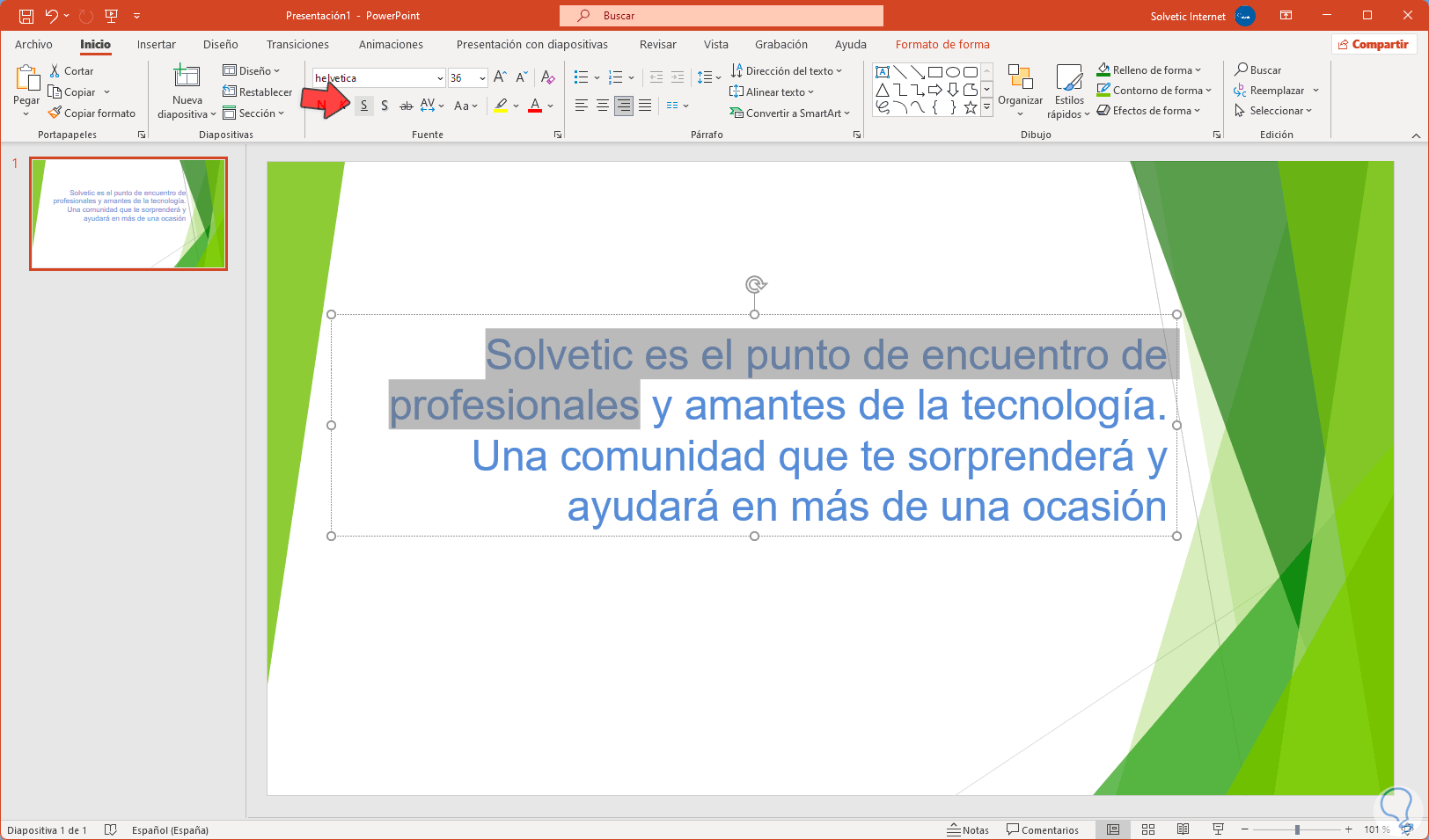
Task: Open Formato de forma tab
Action: coord(942,45)
